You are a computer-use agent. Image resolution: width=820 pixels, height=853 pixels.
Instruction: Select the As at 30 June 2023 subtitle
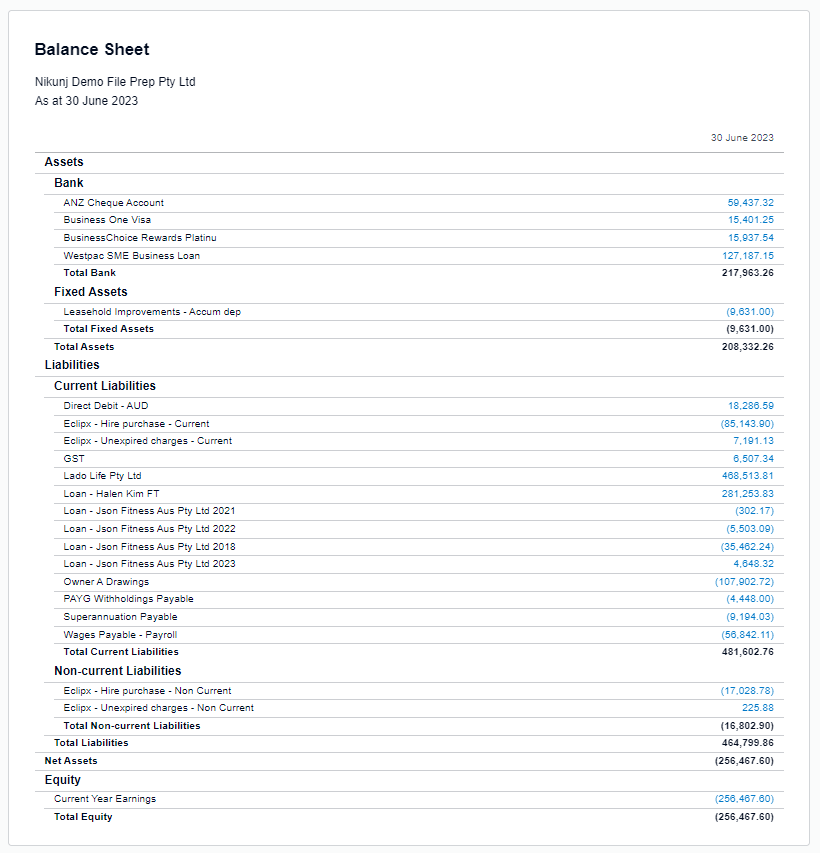coord(87,101)
